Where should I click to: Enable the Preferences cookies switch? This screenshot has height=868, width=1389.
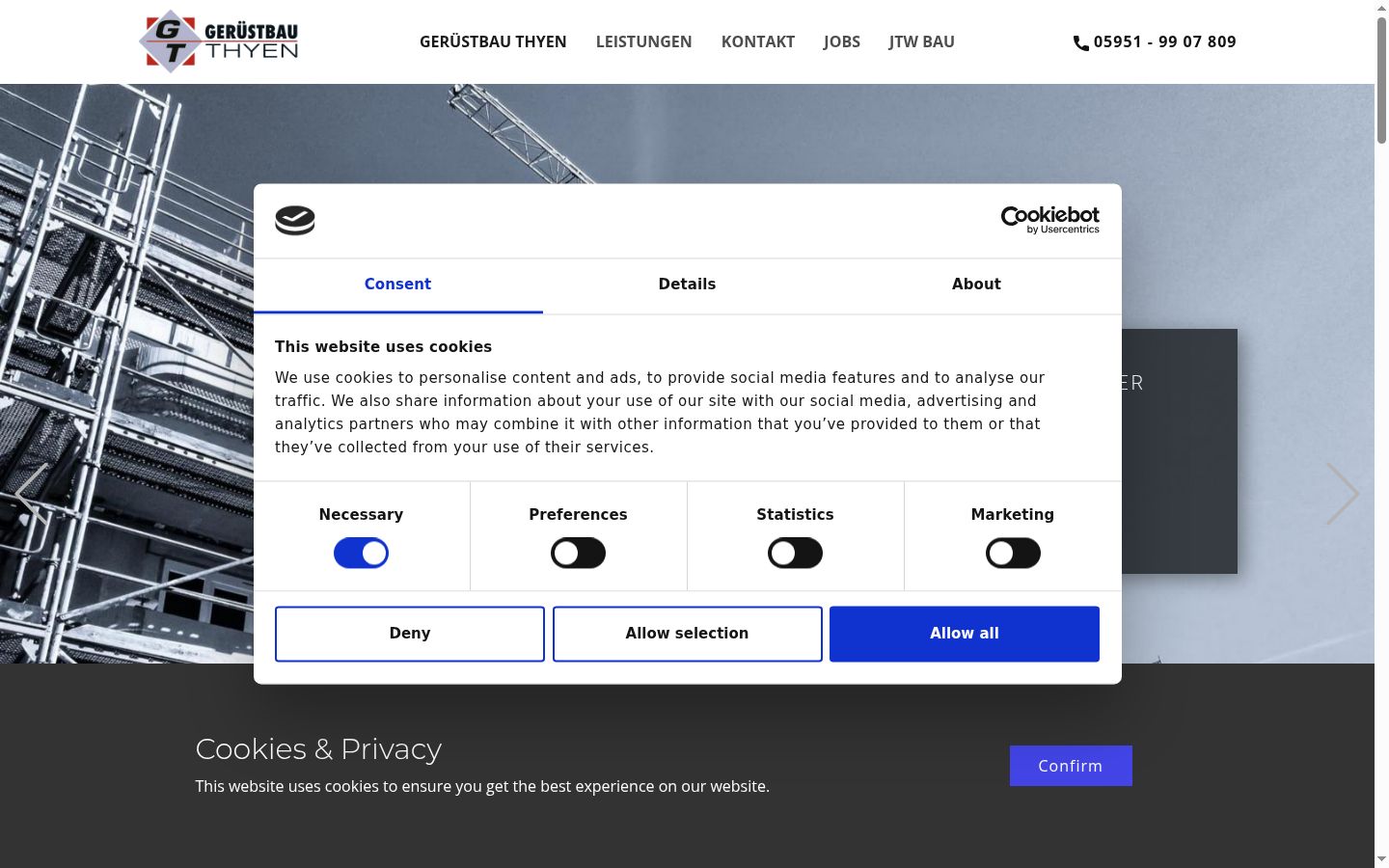[578, 553]
